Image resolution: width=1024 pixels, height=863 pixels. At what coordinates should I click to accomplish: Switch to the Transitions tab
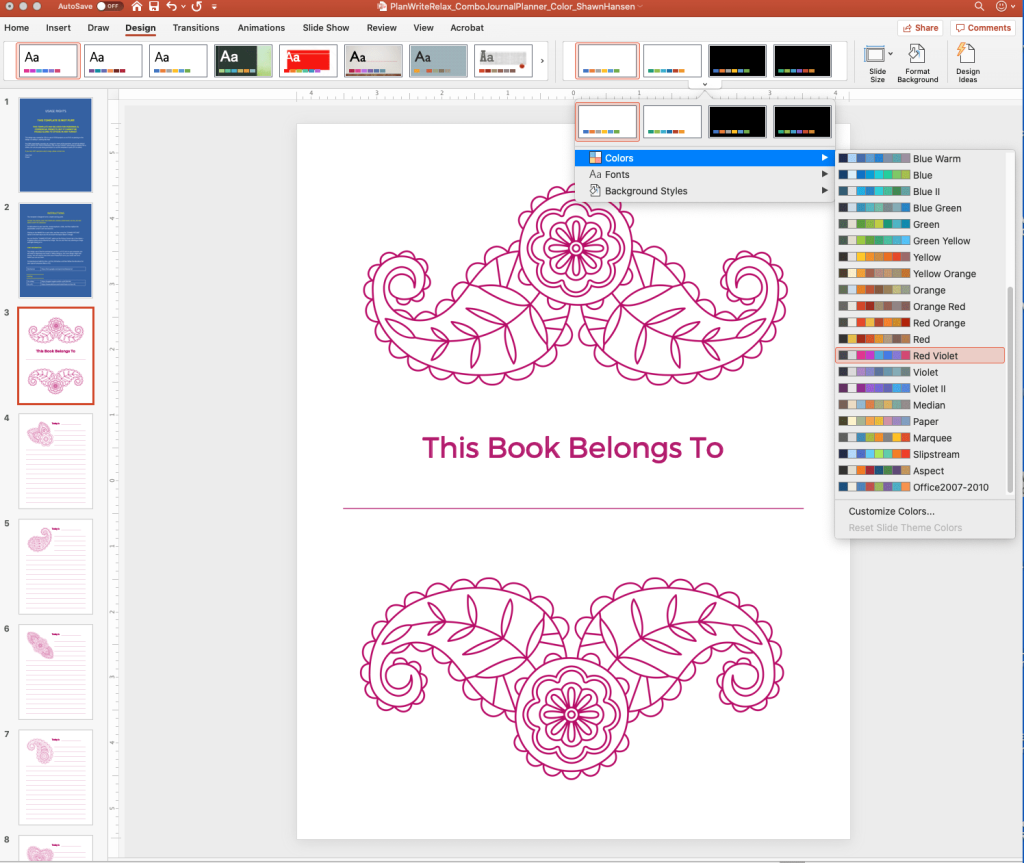pyautogui.click(x=196, y=27)
